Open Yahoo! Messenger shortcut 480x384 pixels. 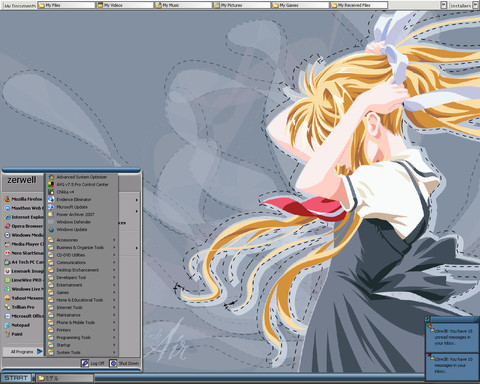tap(23, 298)
